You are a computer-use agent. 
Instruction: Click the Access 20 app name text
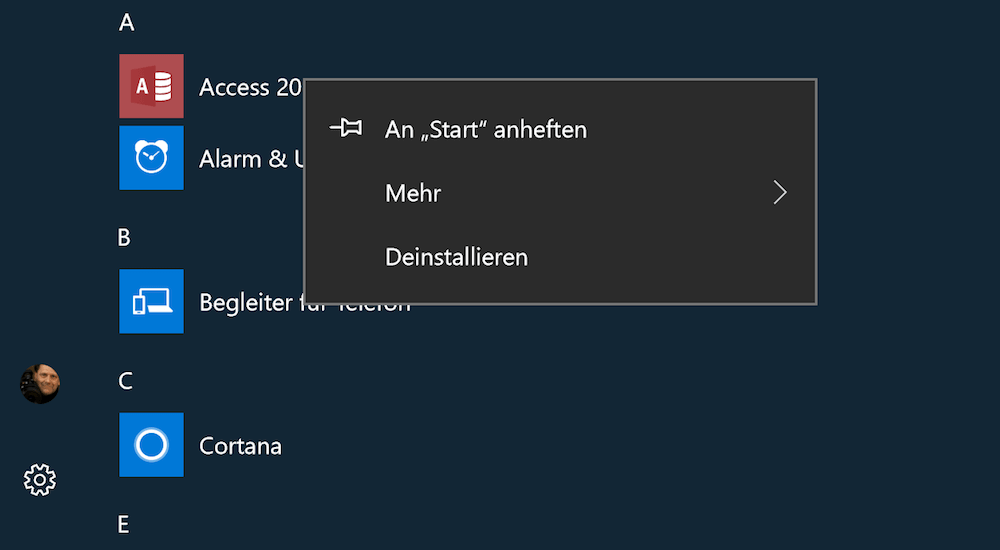[251, 87]
